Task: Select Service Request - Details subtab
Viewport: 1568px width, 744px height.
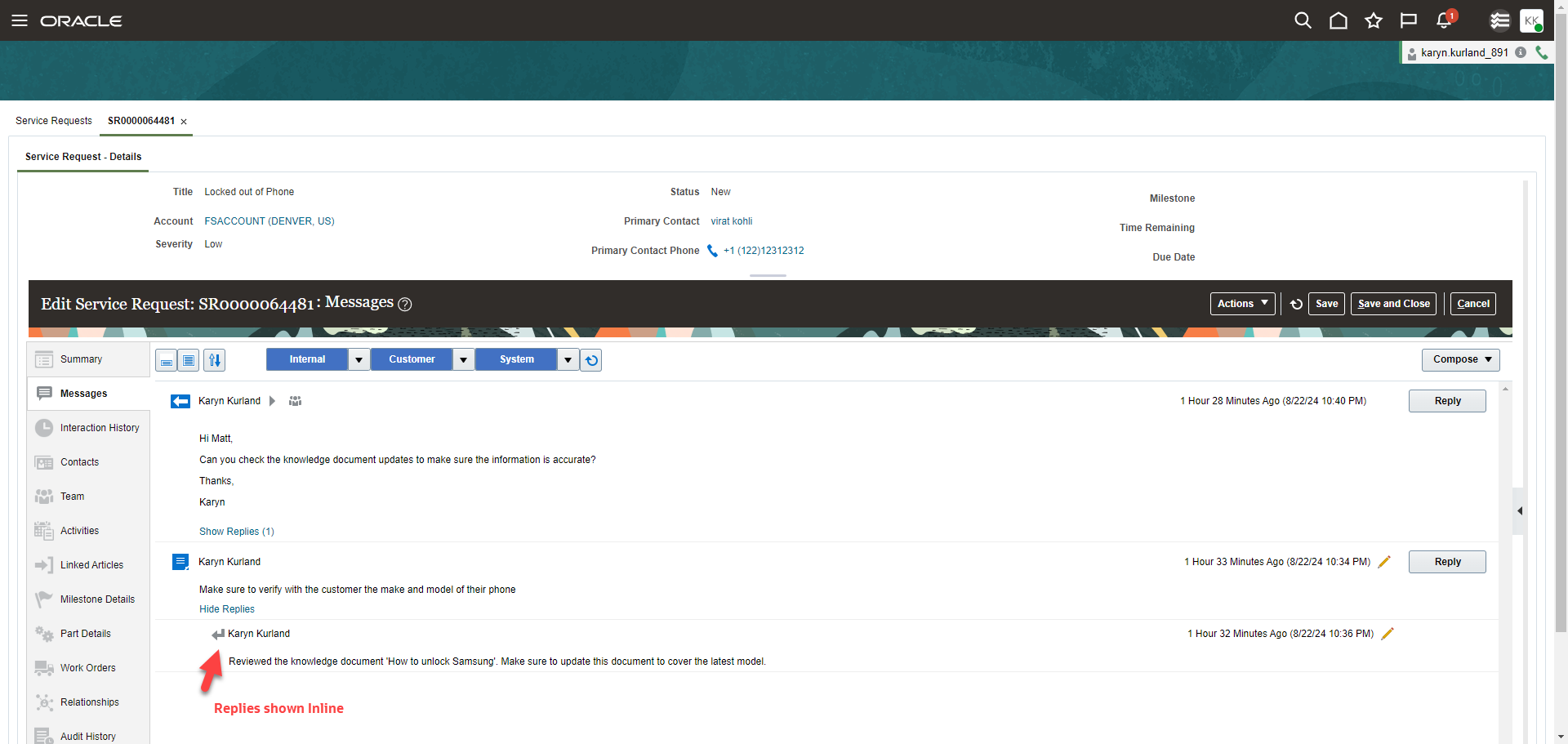Action: tap(83, 157)
